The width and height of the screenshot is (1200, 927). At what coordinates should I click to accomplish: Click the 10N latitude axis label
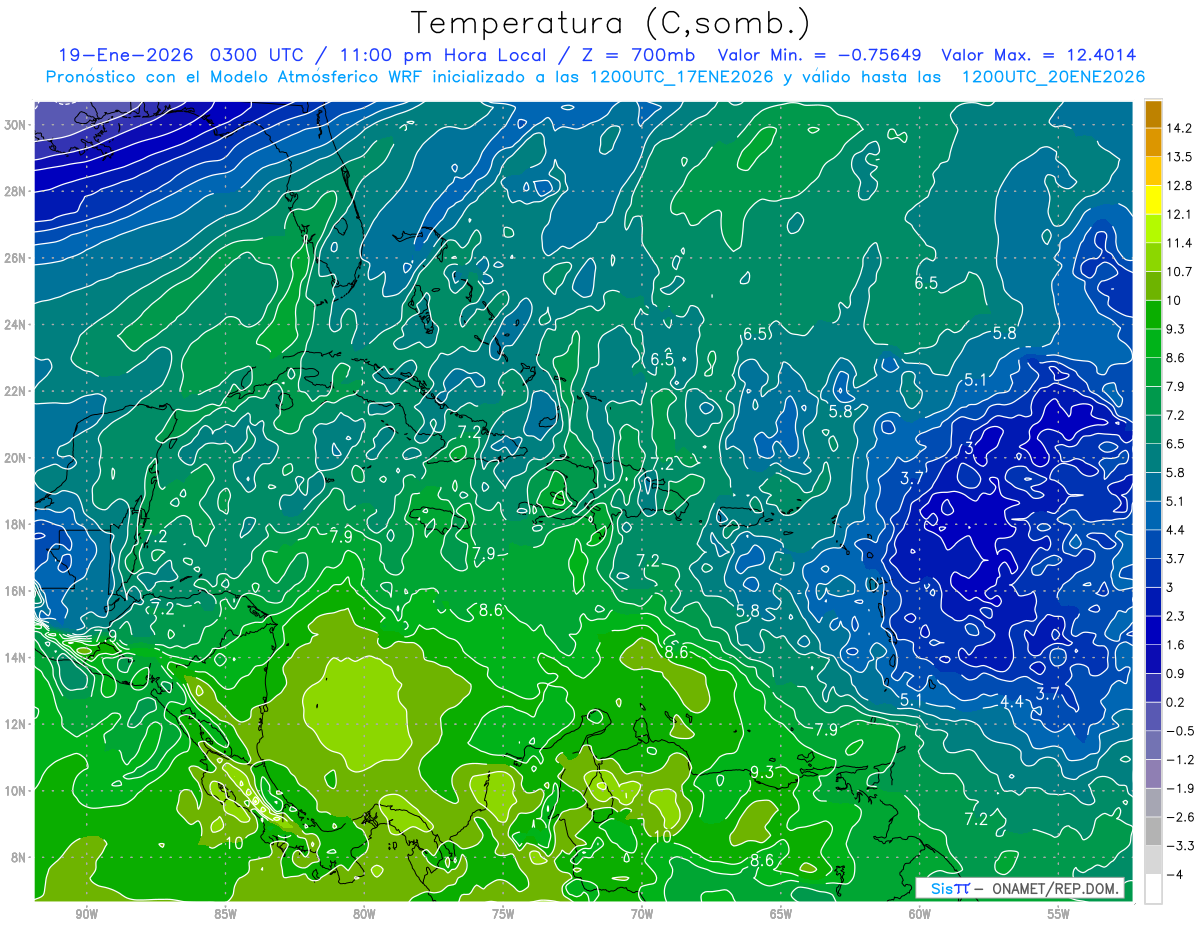pyautogui.click(x=17, y=790)
